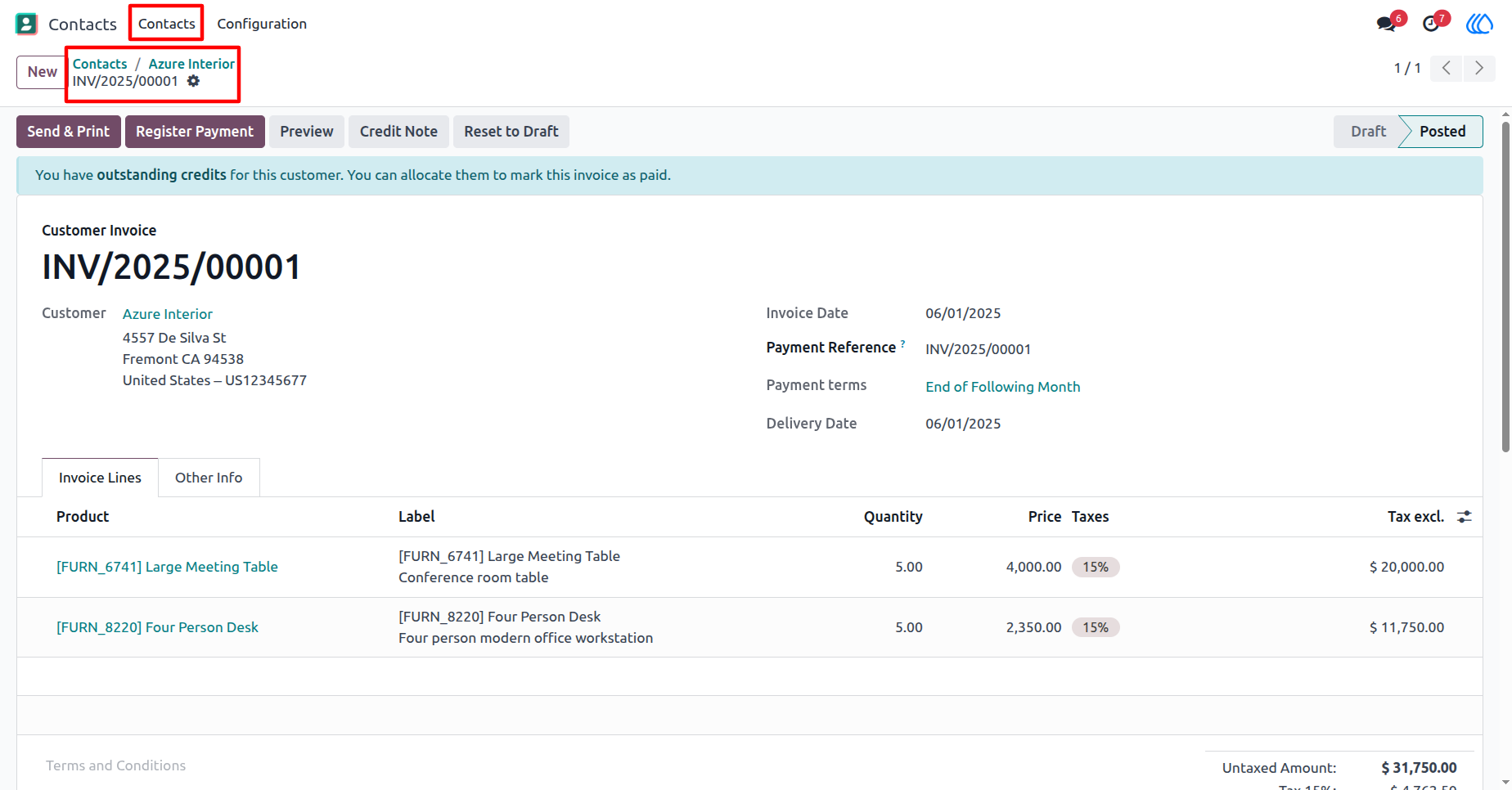
Task: Click the 15% tax tag on Large Meeting Table
Action: pyautogui.click(x=1096, y=567)
